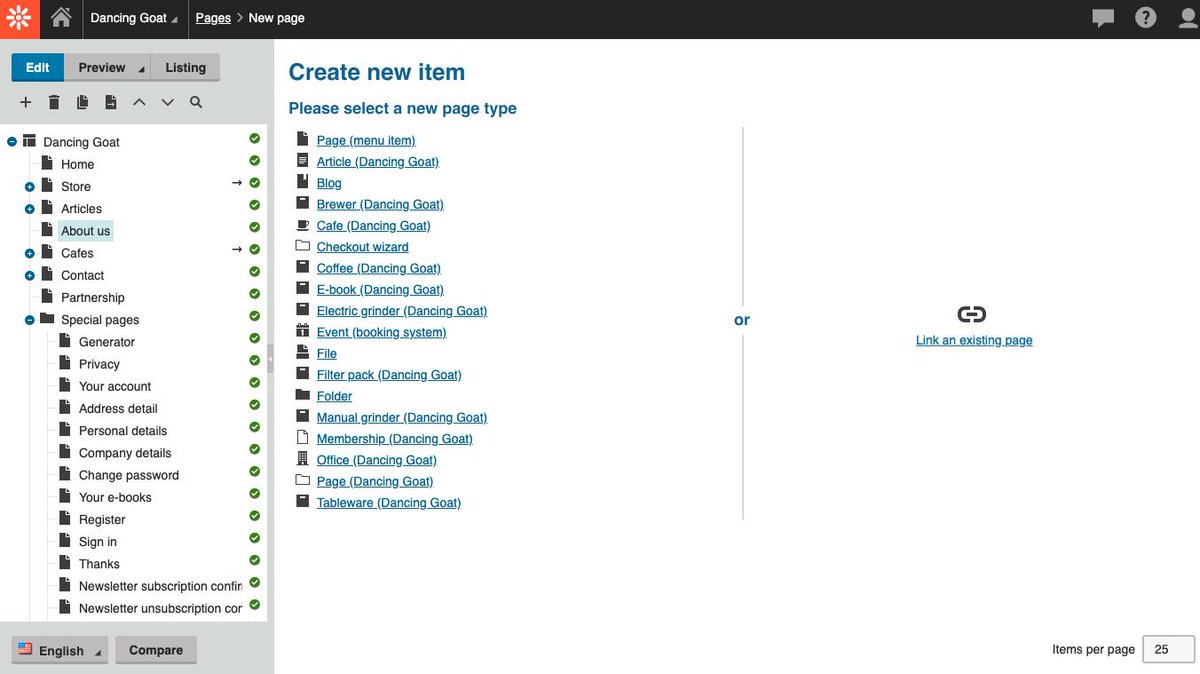Open the Kentico application list logo

20,18
